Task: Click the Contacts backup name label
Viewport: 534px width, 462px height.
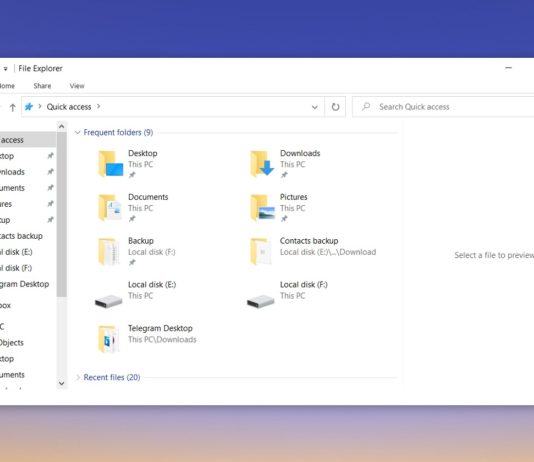Action: pyautogui.click(x=309, y=241)
